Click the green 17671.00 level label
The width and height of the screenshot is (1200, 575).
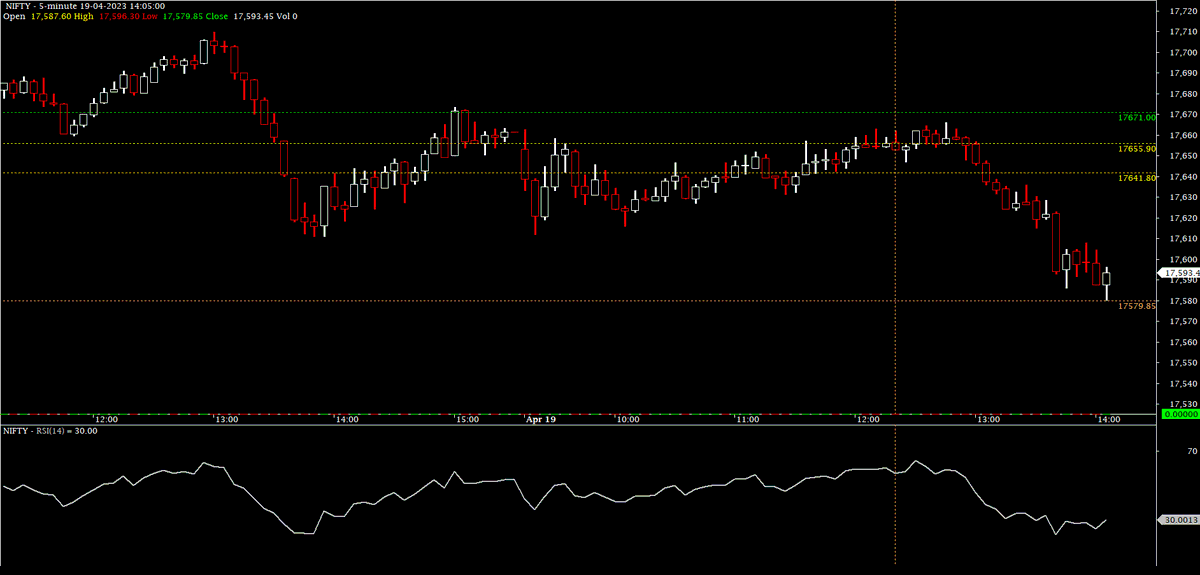[x=1137, y=117]
